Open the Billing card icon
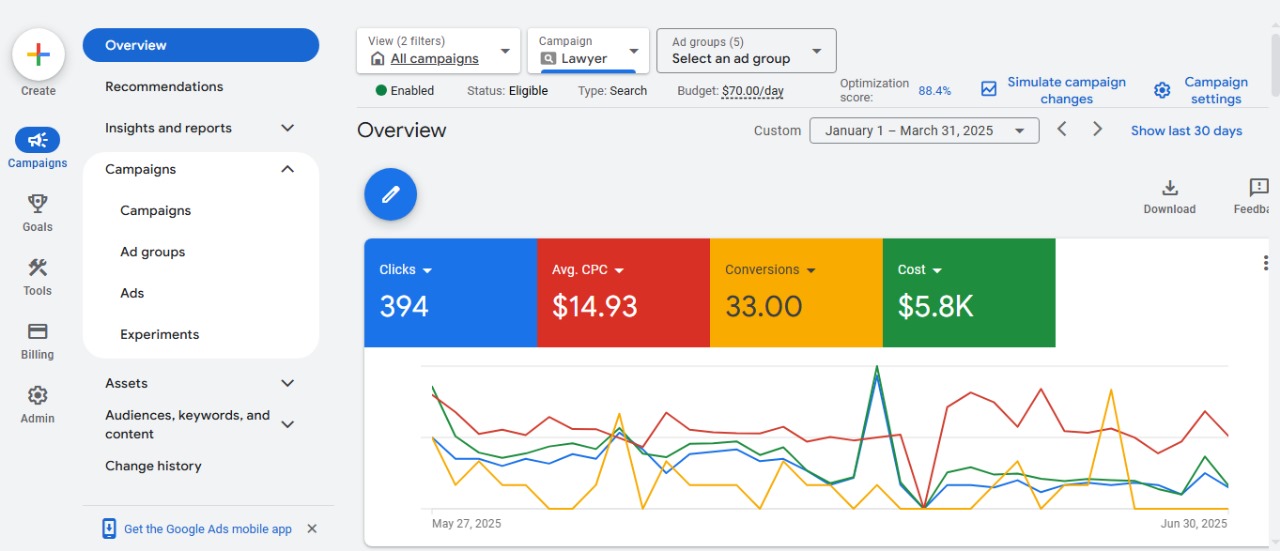 click(37, 332)
